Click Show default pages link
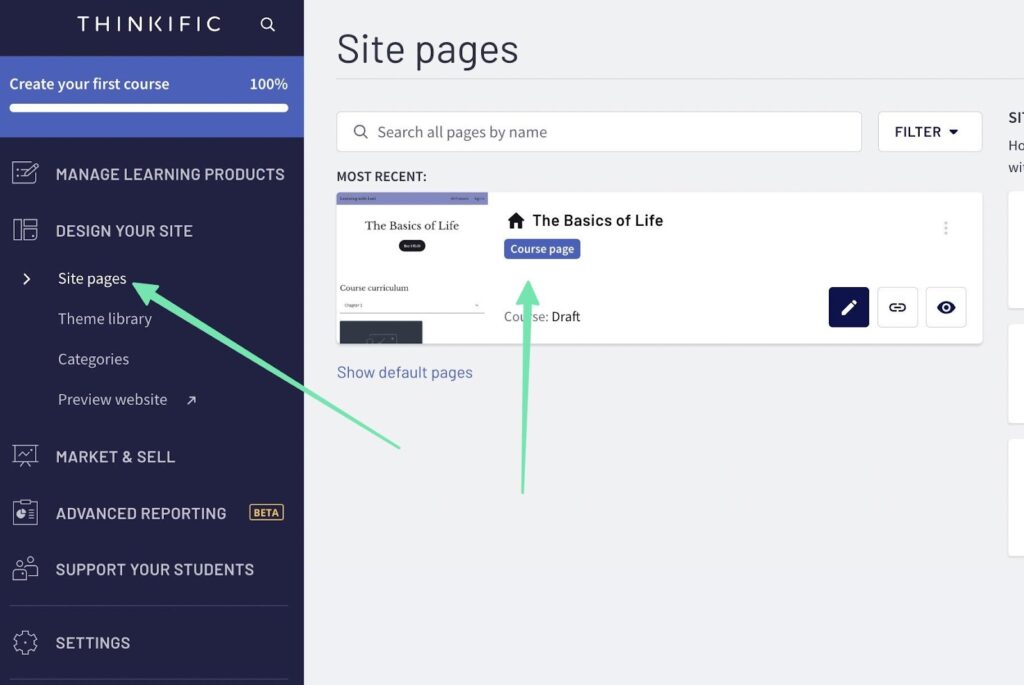The width and height of the screenshot is (1024, 685). click(x=404, y=372)
